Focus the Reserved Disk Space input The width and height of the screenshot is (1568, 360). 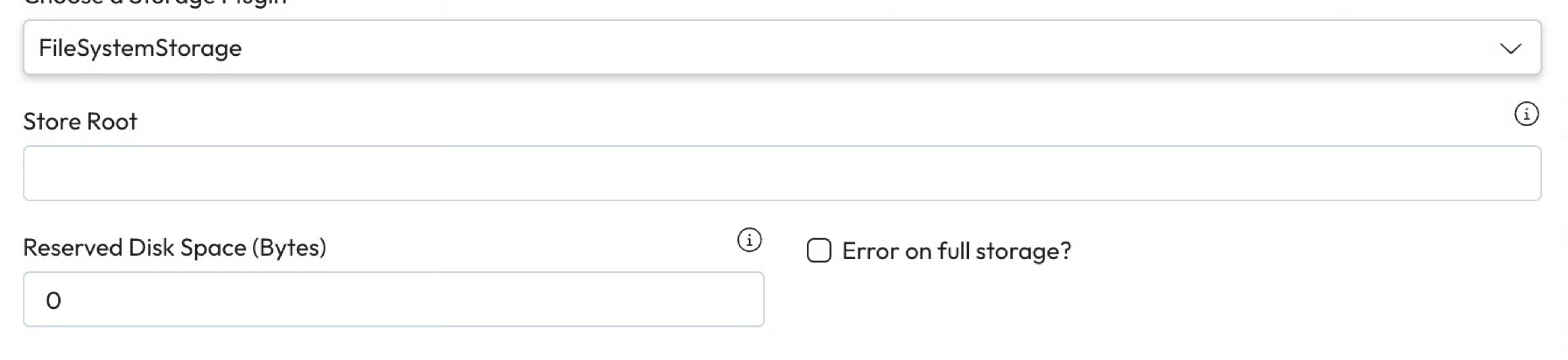(x=393, y=300)
